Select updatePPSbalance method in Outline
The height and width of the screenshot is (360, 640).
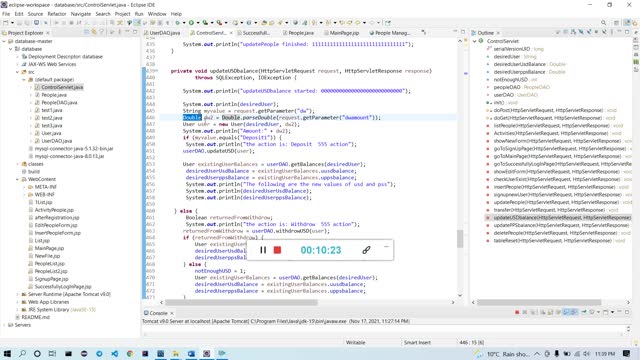tap(561, 225)
